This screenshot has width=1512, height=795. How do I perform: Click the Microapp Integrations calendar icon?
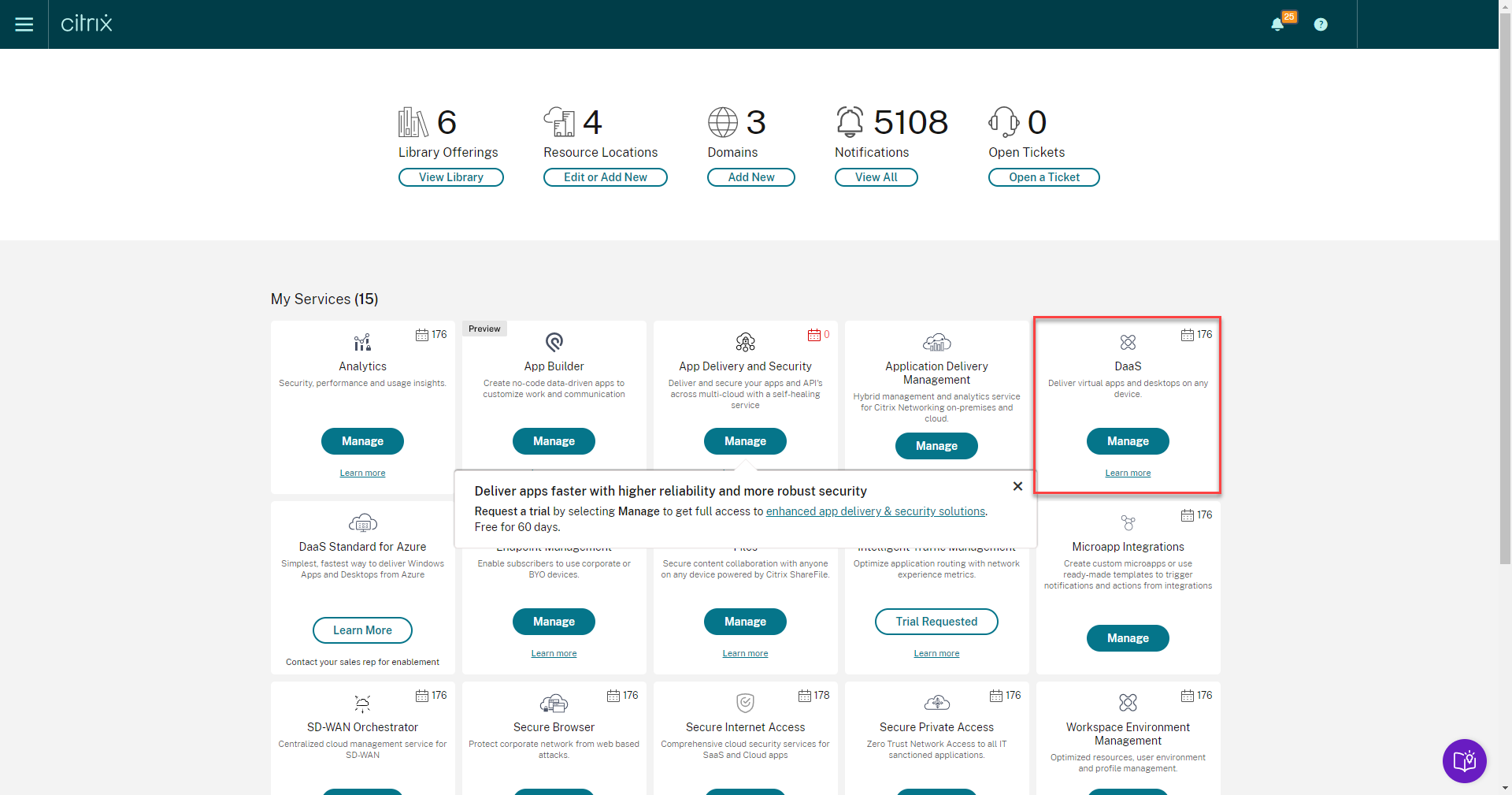pyautogui.click(x=1188, y=515)
